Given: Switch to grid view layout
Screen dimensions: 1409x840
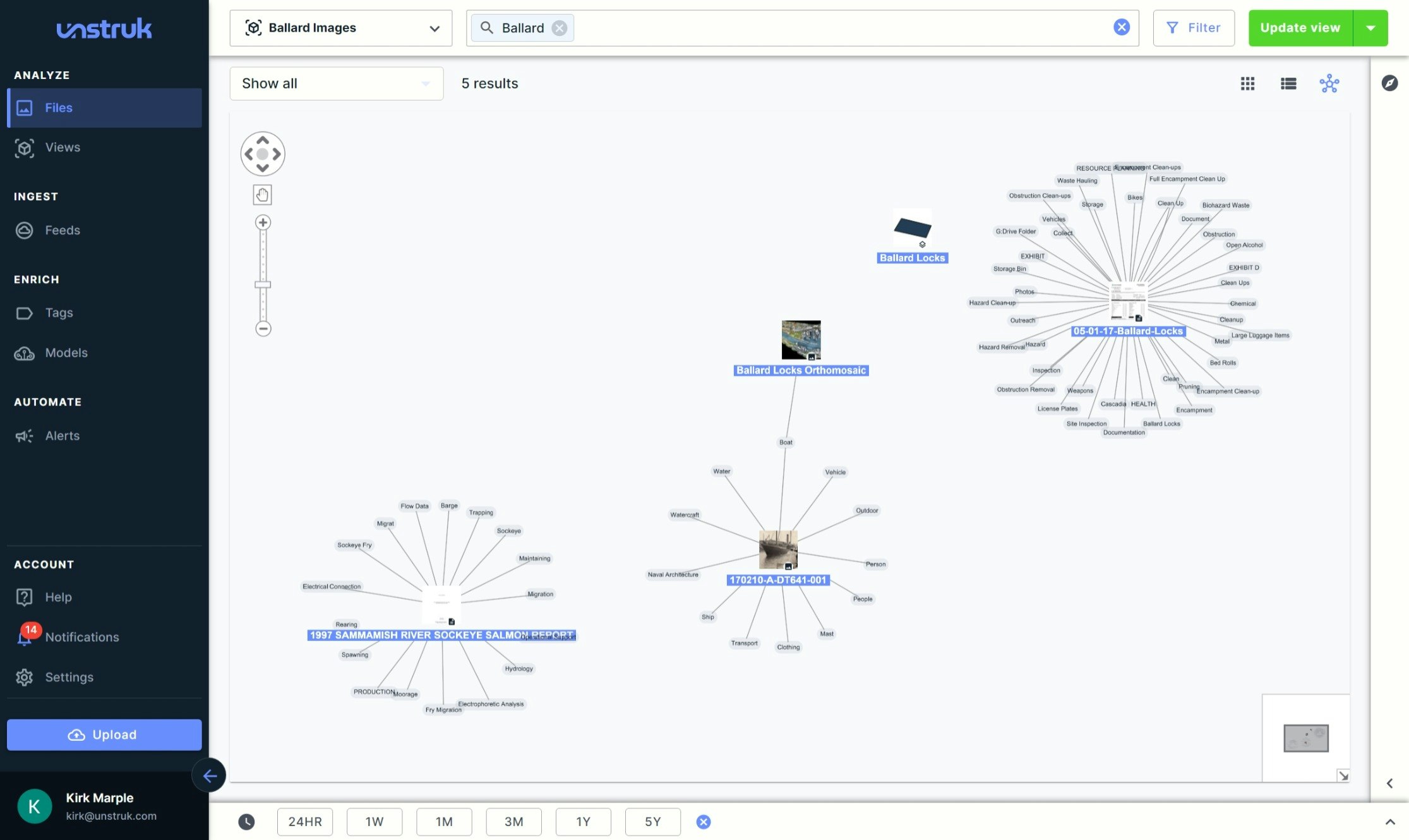Looking at the screenshot, I should 1247,83.
